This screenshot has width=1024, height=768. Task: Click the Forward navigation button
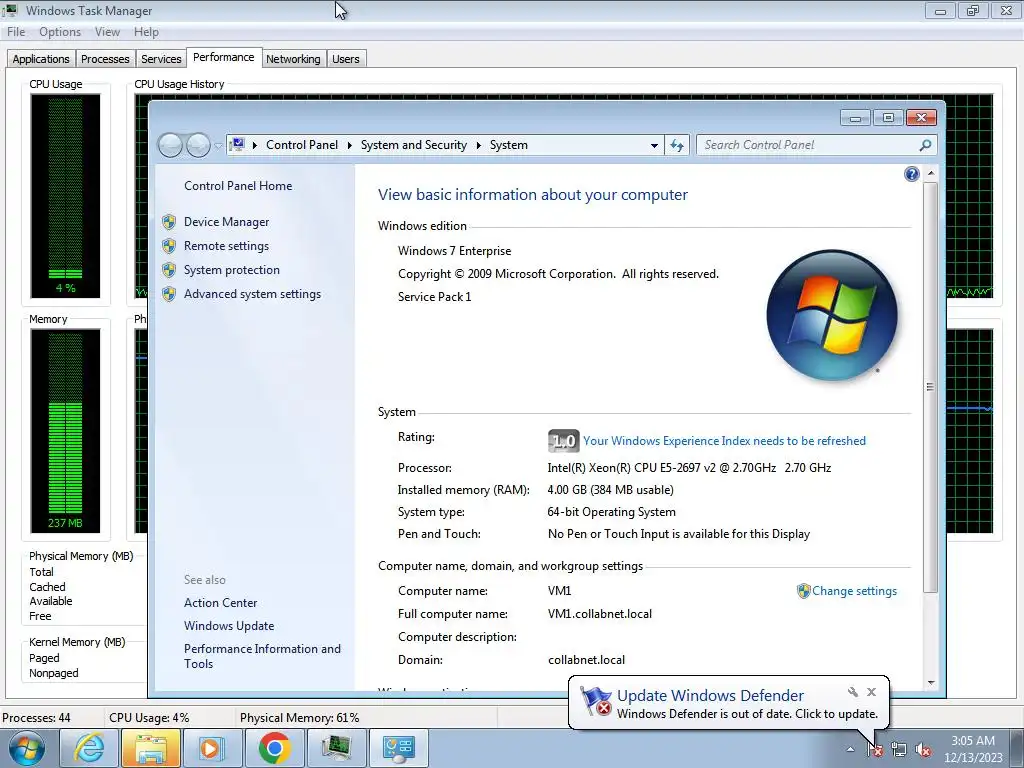[198, 145]
